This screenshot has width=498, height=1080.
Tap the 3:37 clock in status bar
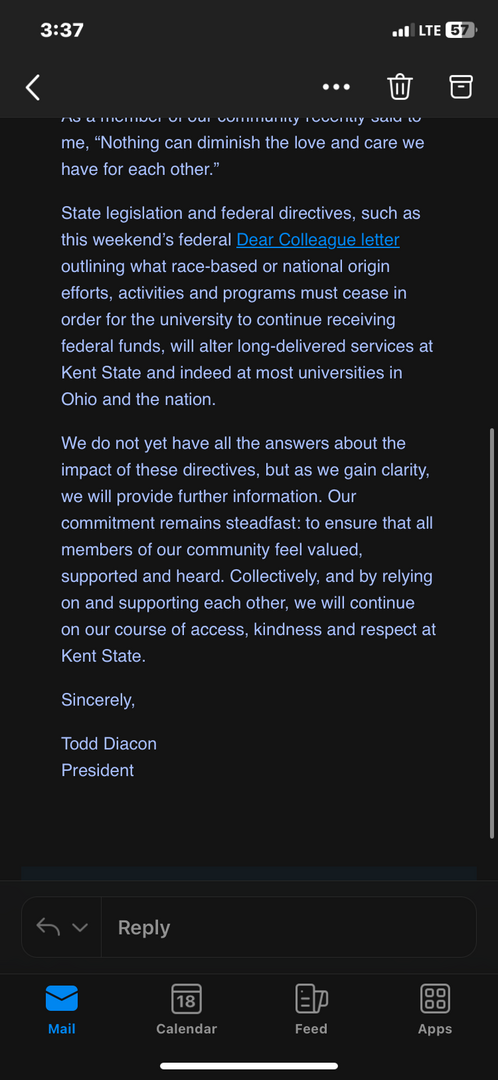click(62, 30)
